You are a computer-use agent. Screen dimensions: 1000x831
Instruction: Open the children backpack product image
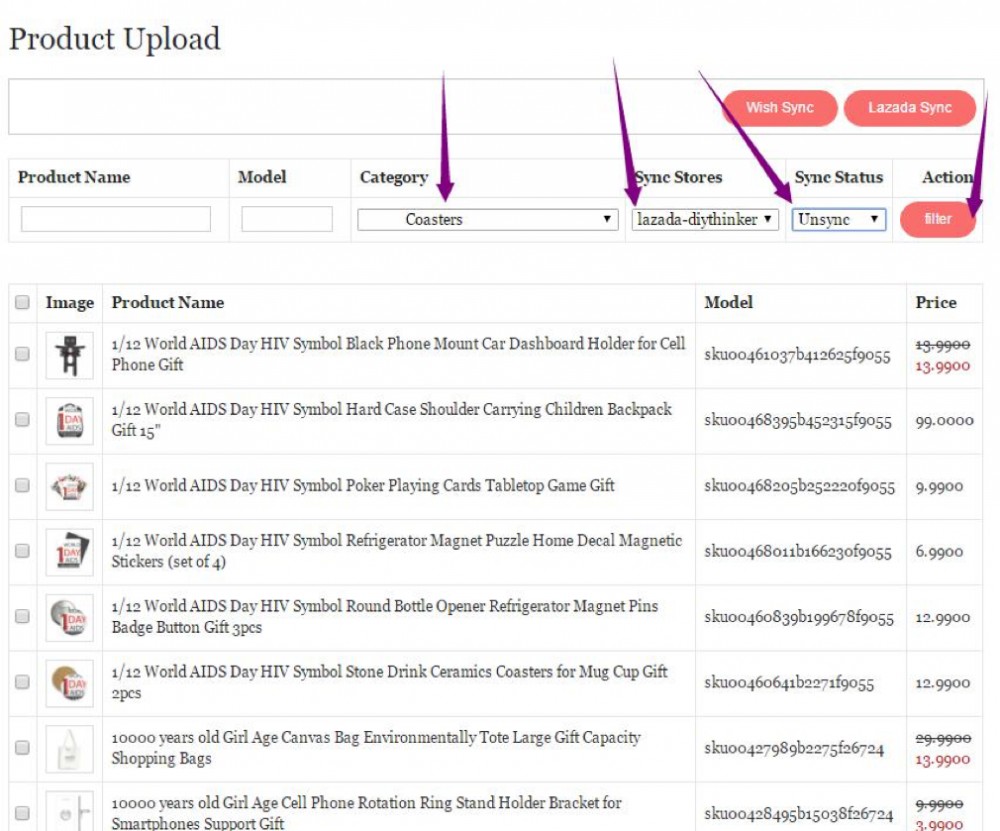[70, 421]
